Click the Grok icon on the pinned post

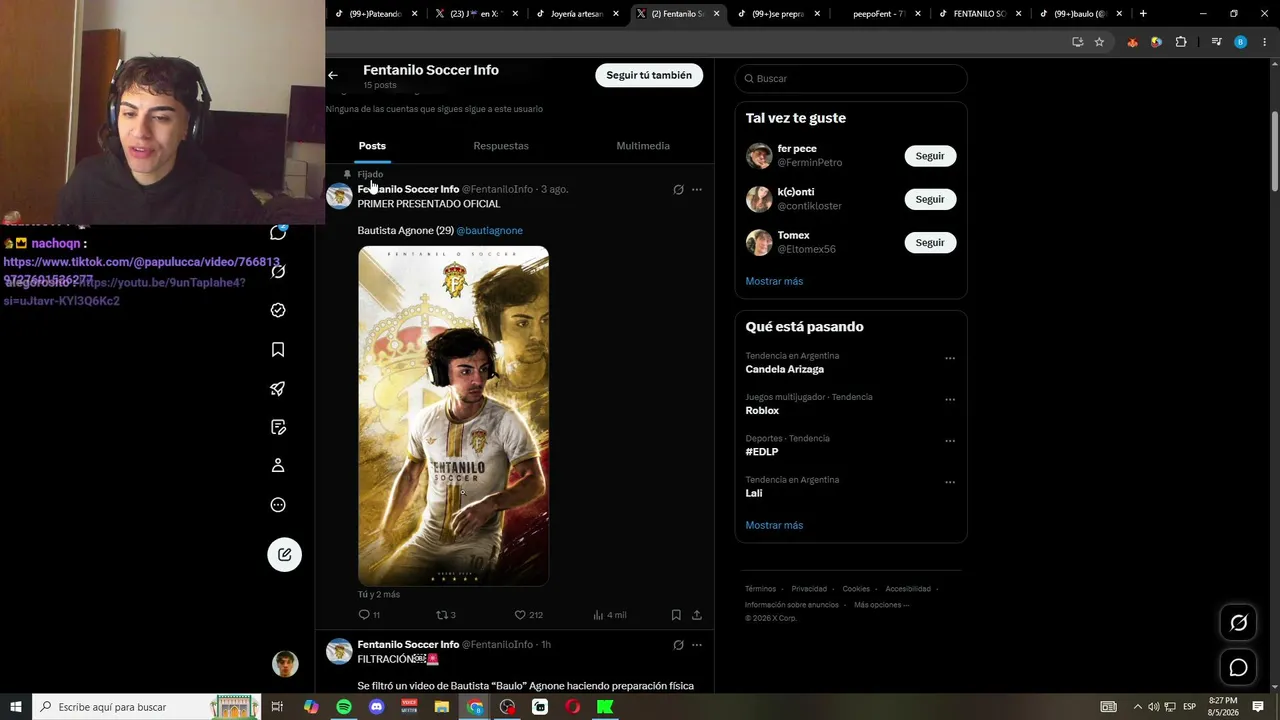pos(678,189)
